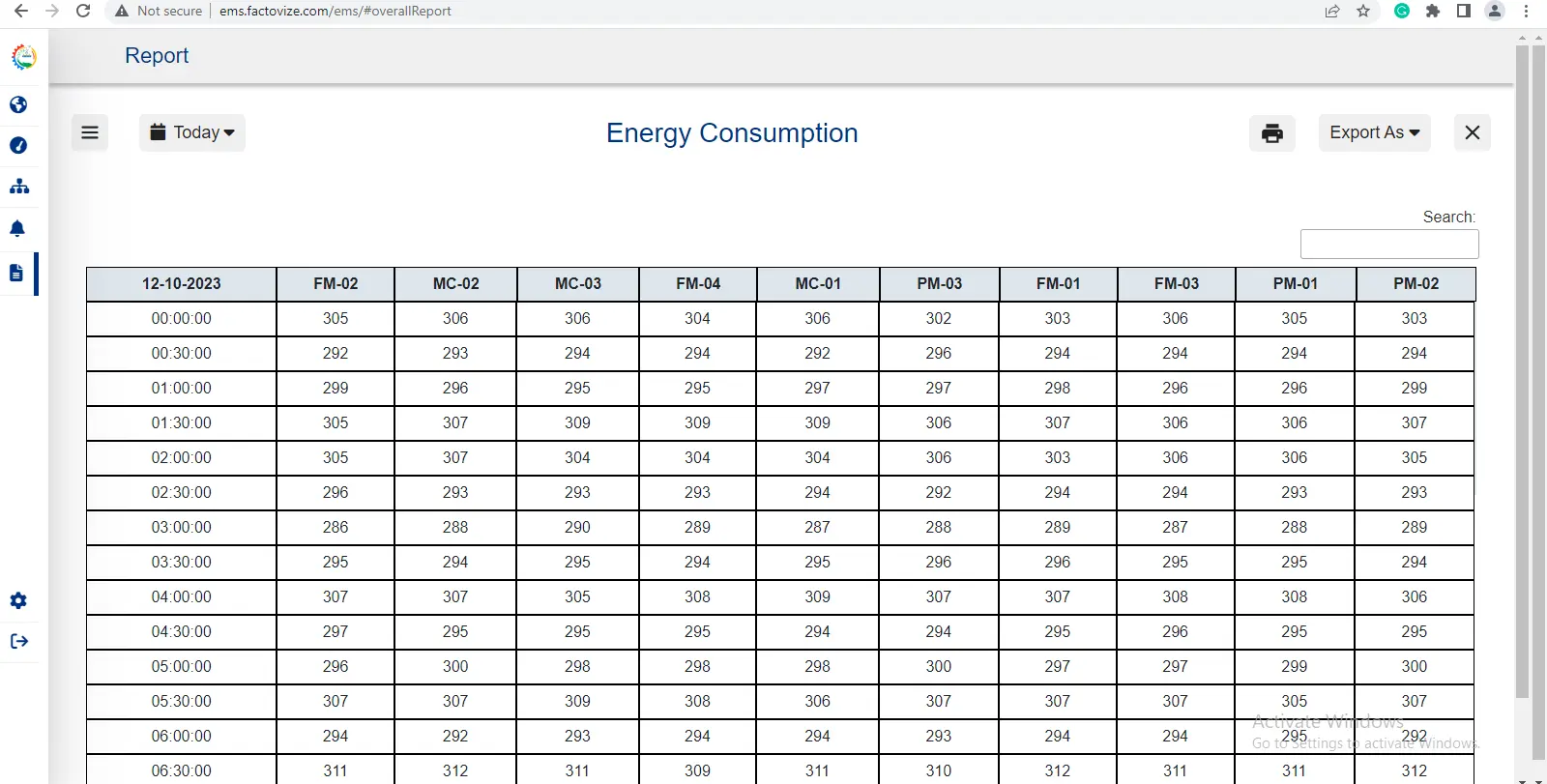Select the report document icon in sidebar
The height and width of the screenshot is (784, 1547).
coord(16,273)
